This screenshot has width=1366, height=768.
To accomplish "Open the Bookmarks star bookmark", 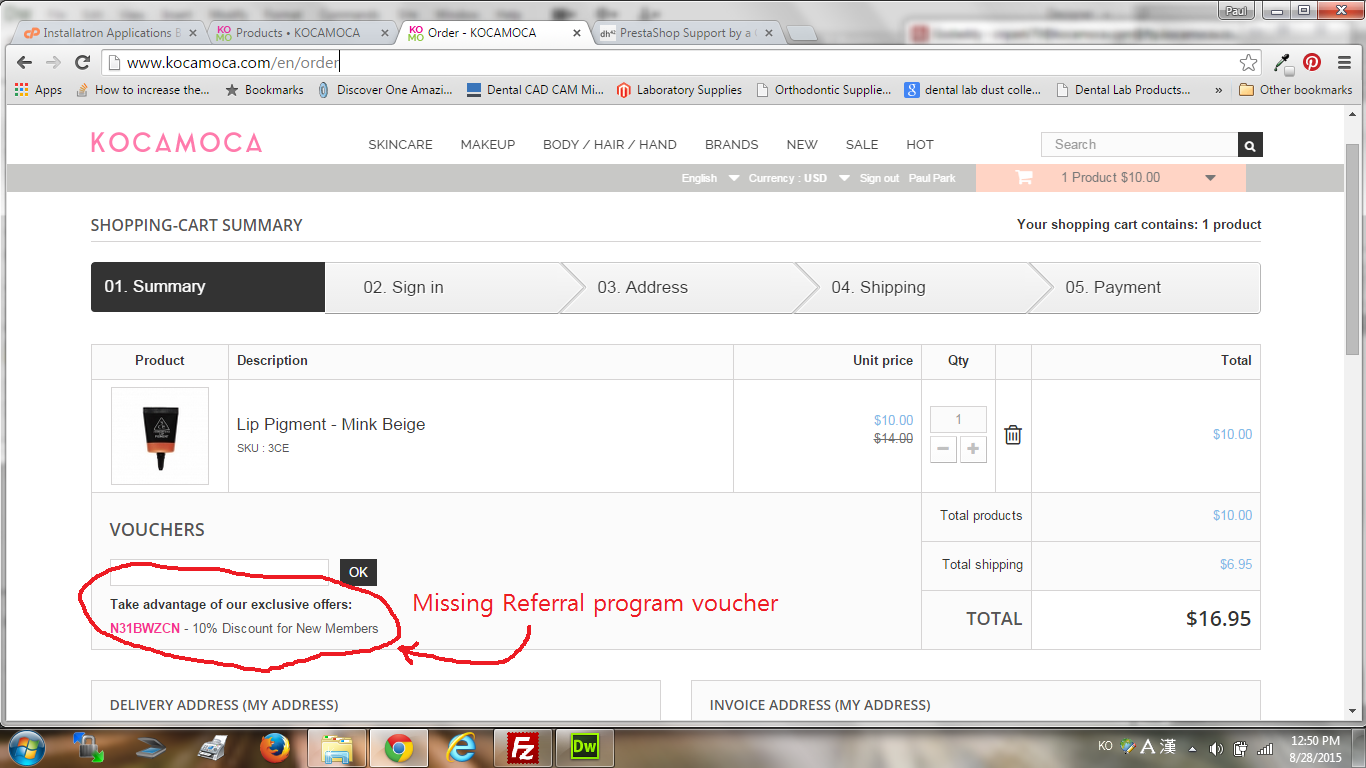I will (264, 90).
